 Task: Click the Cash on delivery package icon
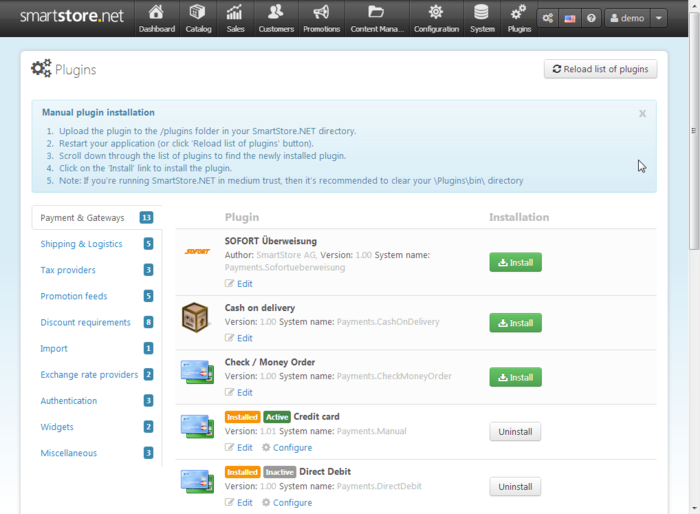coord(195,318)
